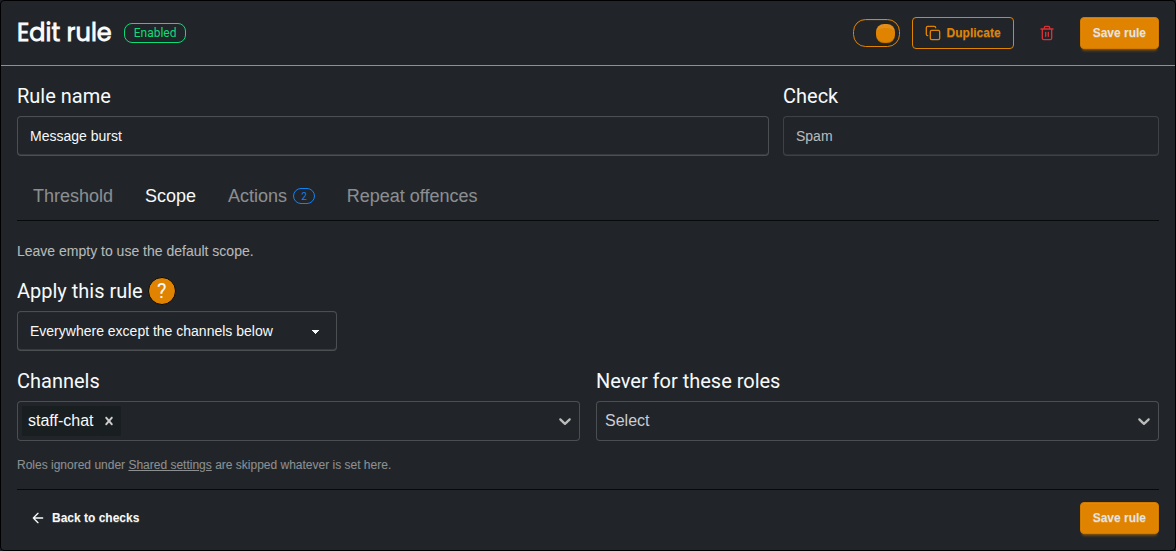
Task: Open the Shared settings link
Action: [170, 465]
